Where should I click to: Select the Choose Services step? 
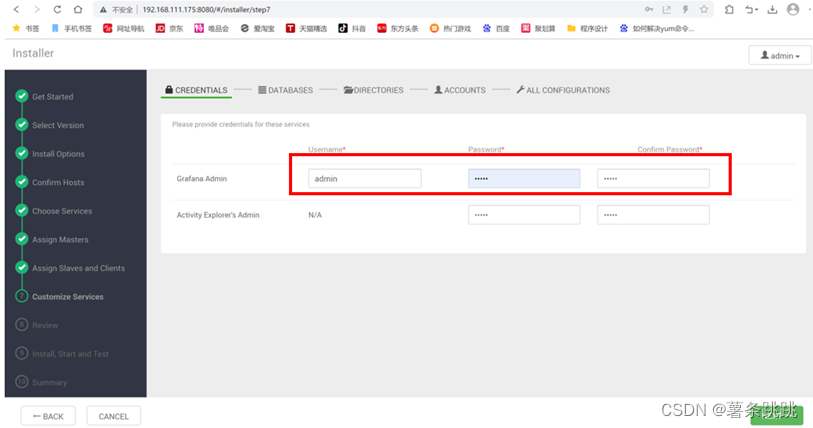tap(62, 211)
